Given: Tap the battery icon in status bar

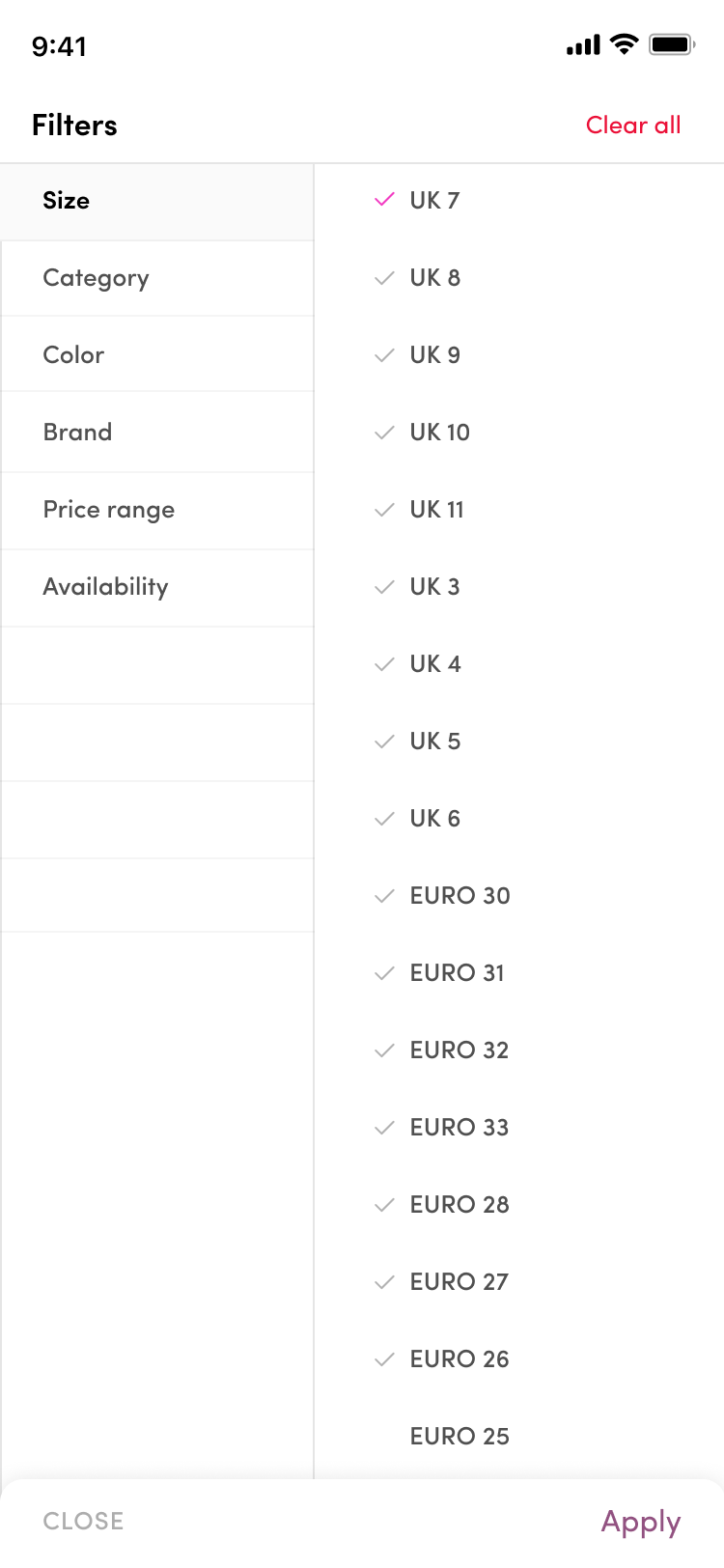Looking at the screenshot, I should pos(672,44).
